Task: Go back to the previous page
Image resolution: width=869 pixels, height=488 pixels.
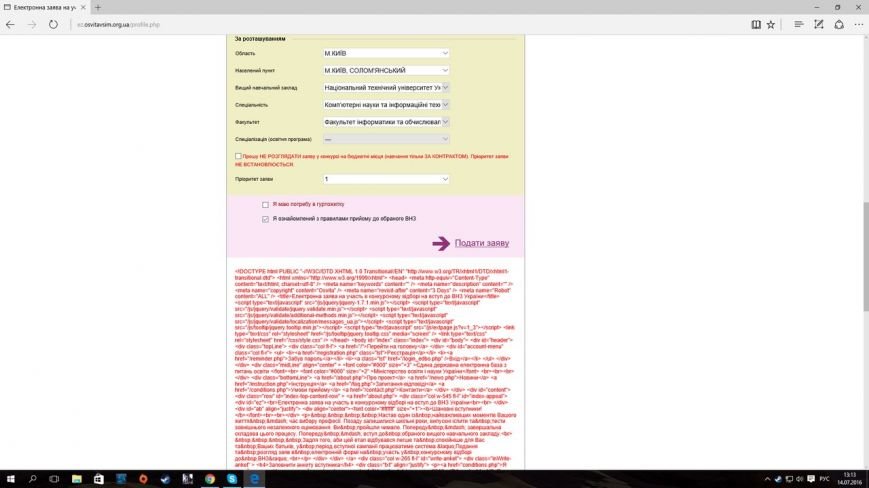Action: [x=10, y=24]
